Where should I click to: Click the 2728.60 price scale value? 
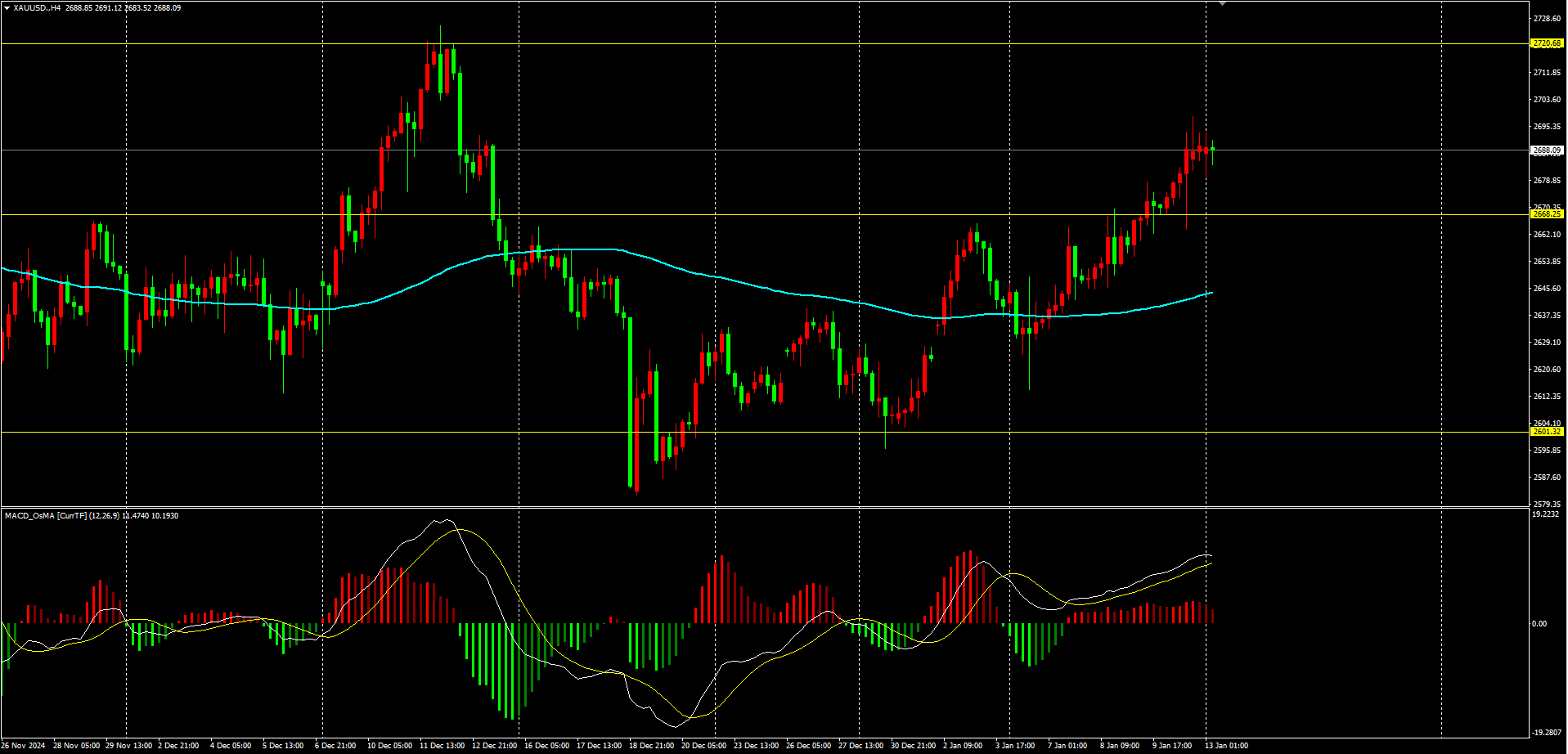[x=1547, y=19]
